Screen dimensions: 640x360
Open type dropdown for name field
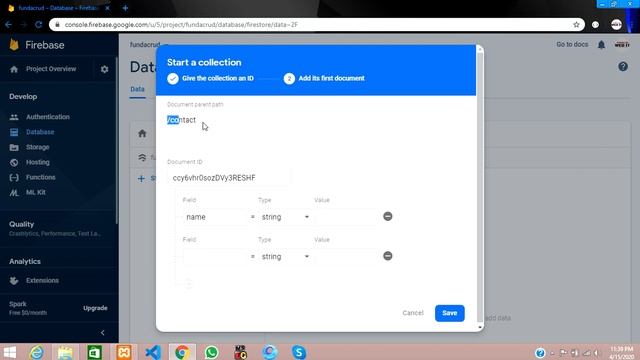(x=285, y=217)
